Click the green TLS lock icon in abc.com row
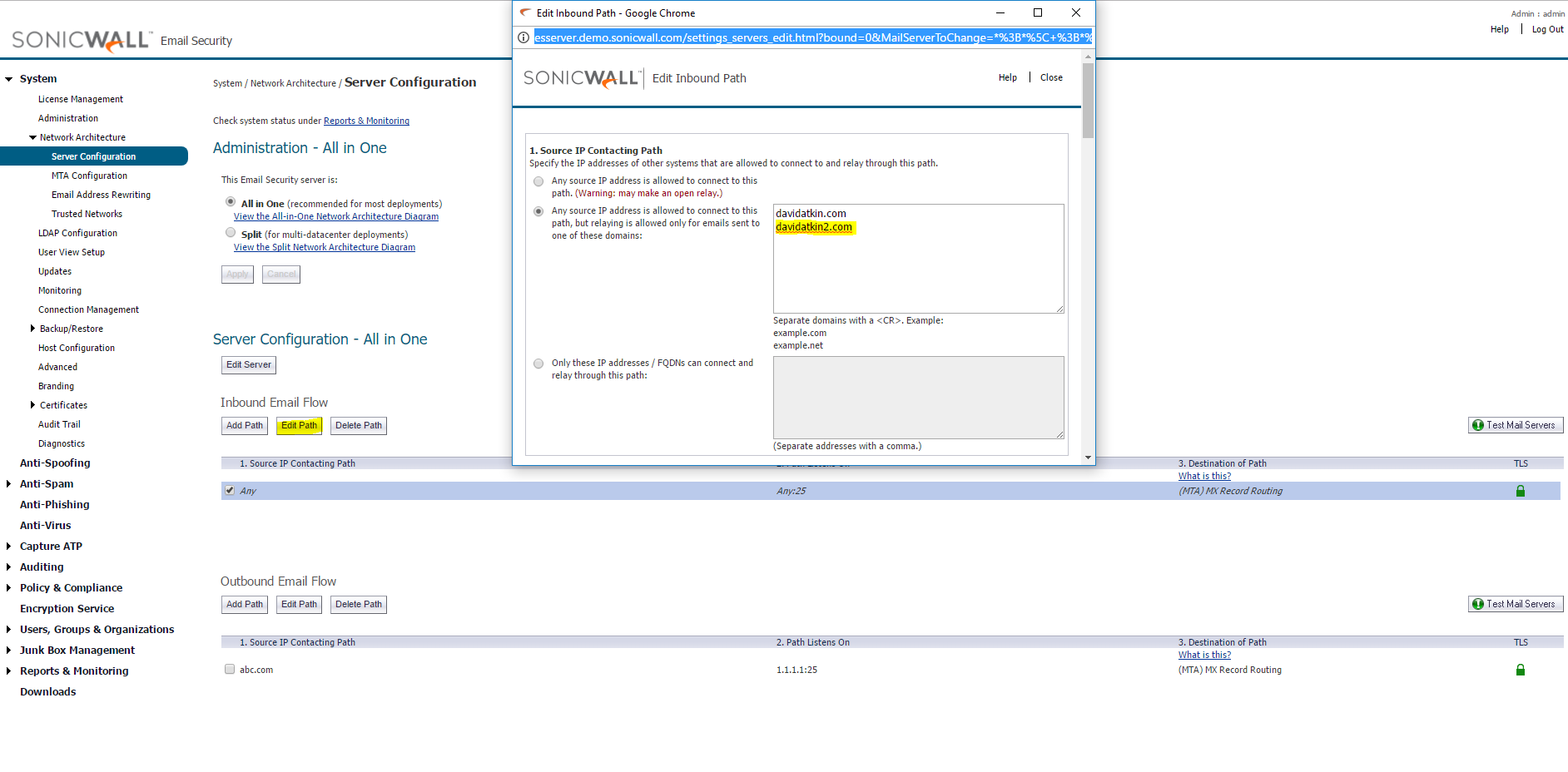The width and height of the screenshot is (1568, 772). click(x=1520, y=670)
